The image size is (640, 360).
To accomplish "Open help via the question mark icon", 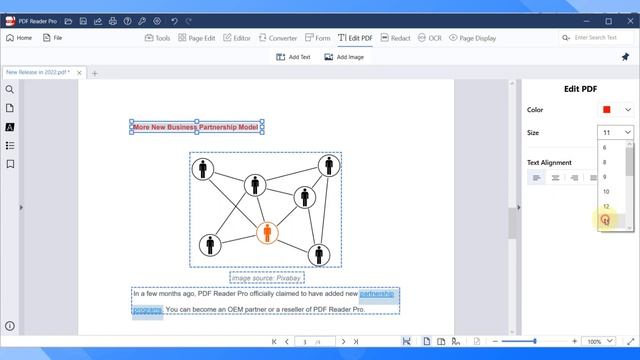I will [x=127, y=21].
